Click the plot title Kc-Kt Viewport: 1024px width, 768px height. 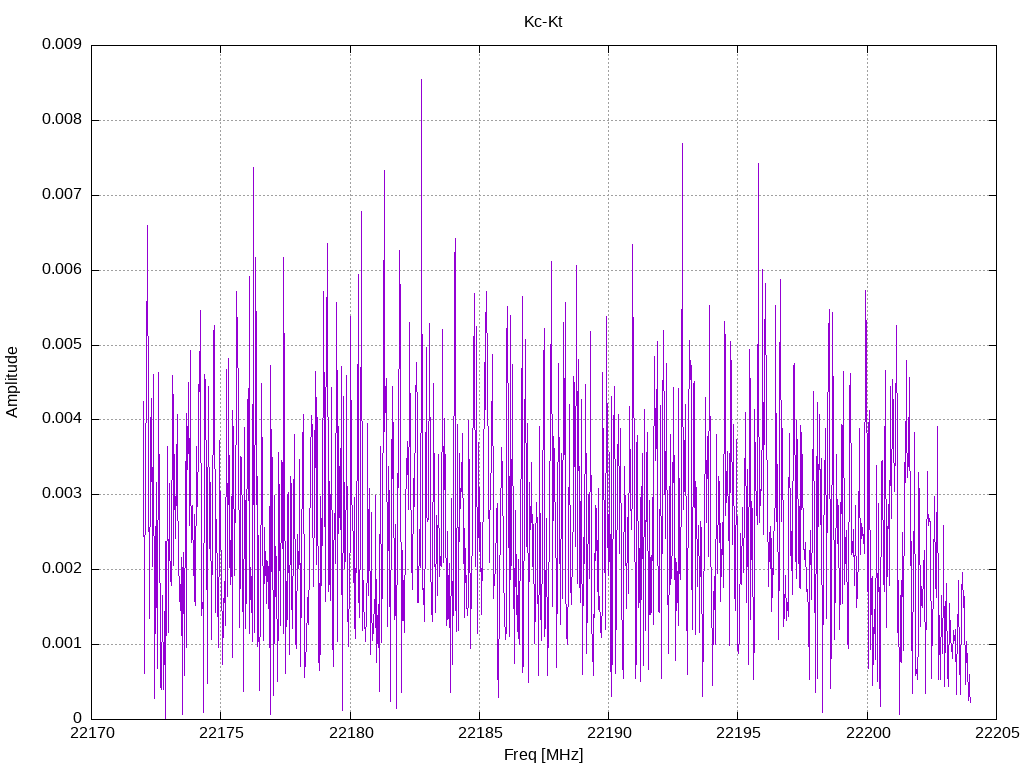(x=543, y=22)
